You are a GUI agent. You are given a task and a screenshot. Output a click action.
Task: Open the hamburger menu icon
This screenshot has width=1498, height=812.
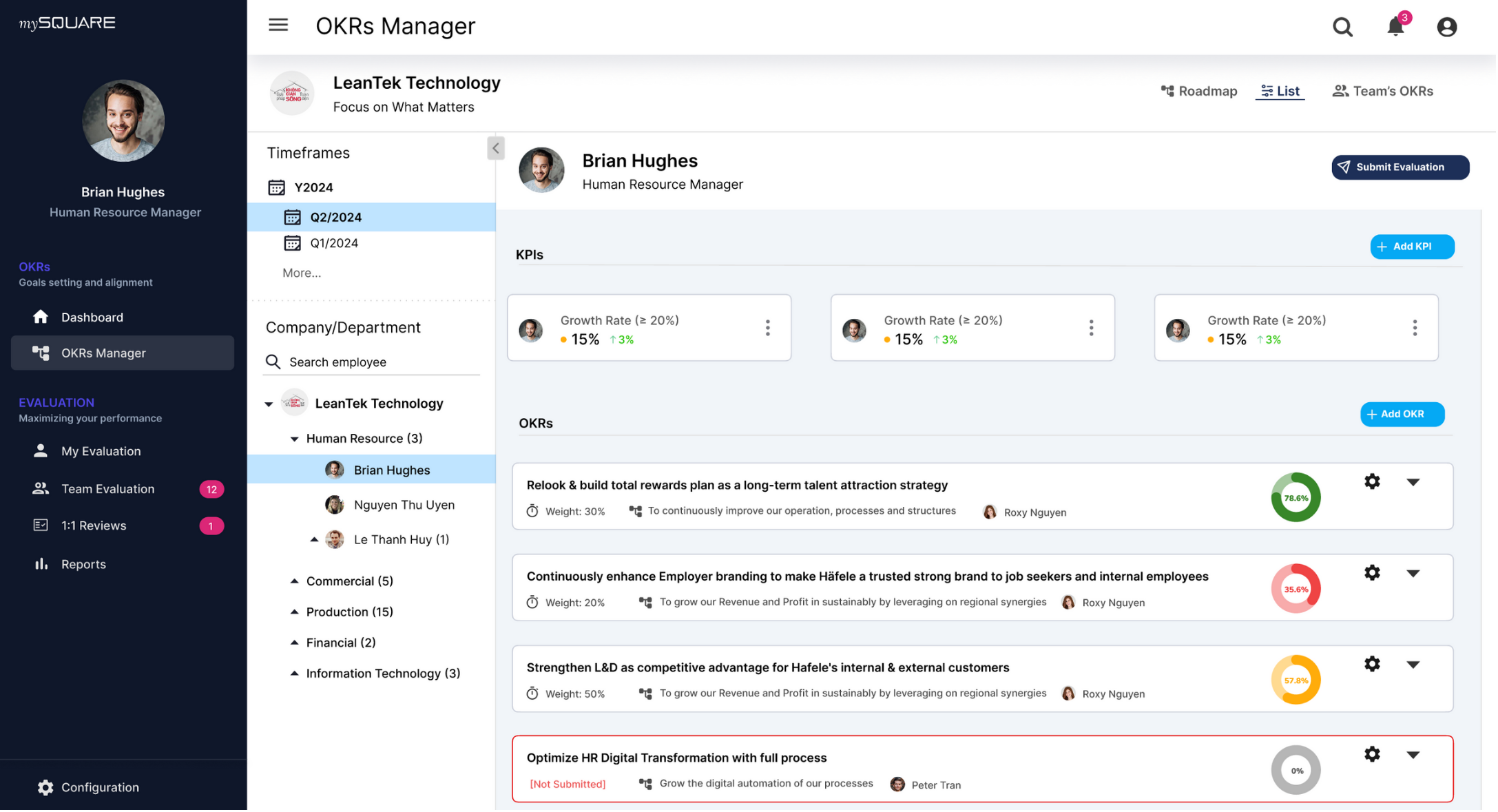tap(278, 25)
